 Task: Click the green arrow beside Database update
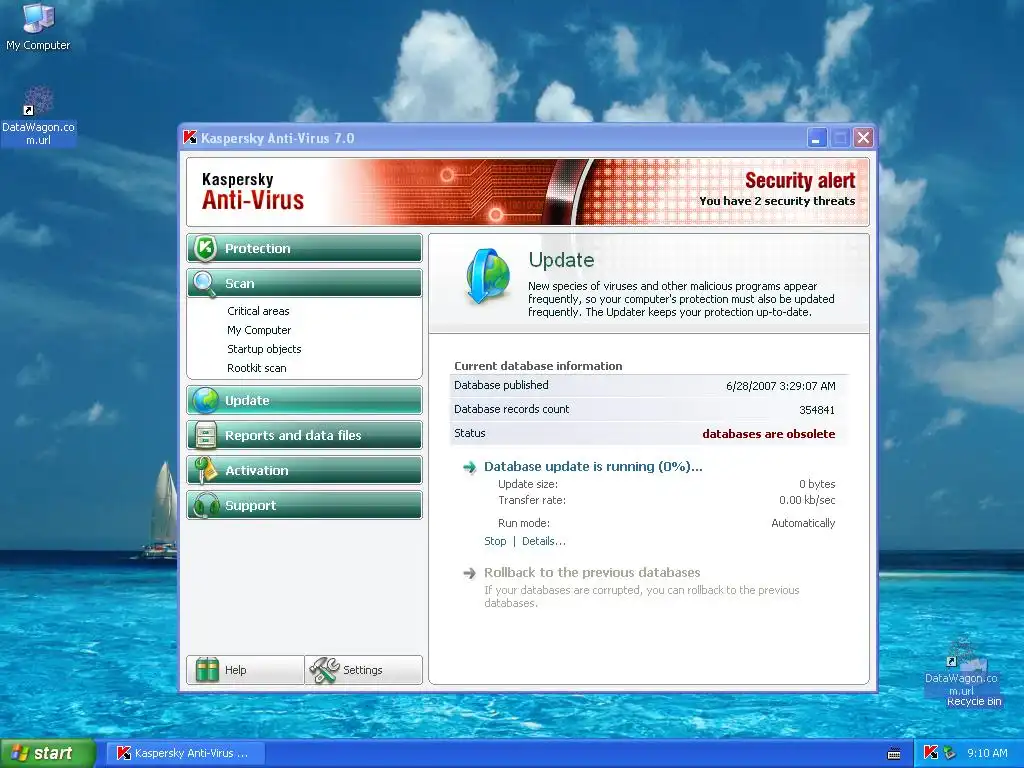point(470,467)
